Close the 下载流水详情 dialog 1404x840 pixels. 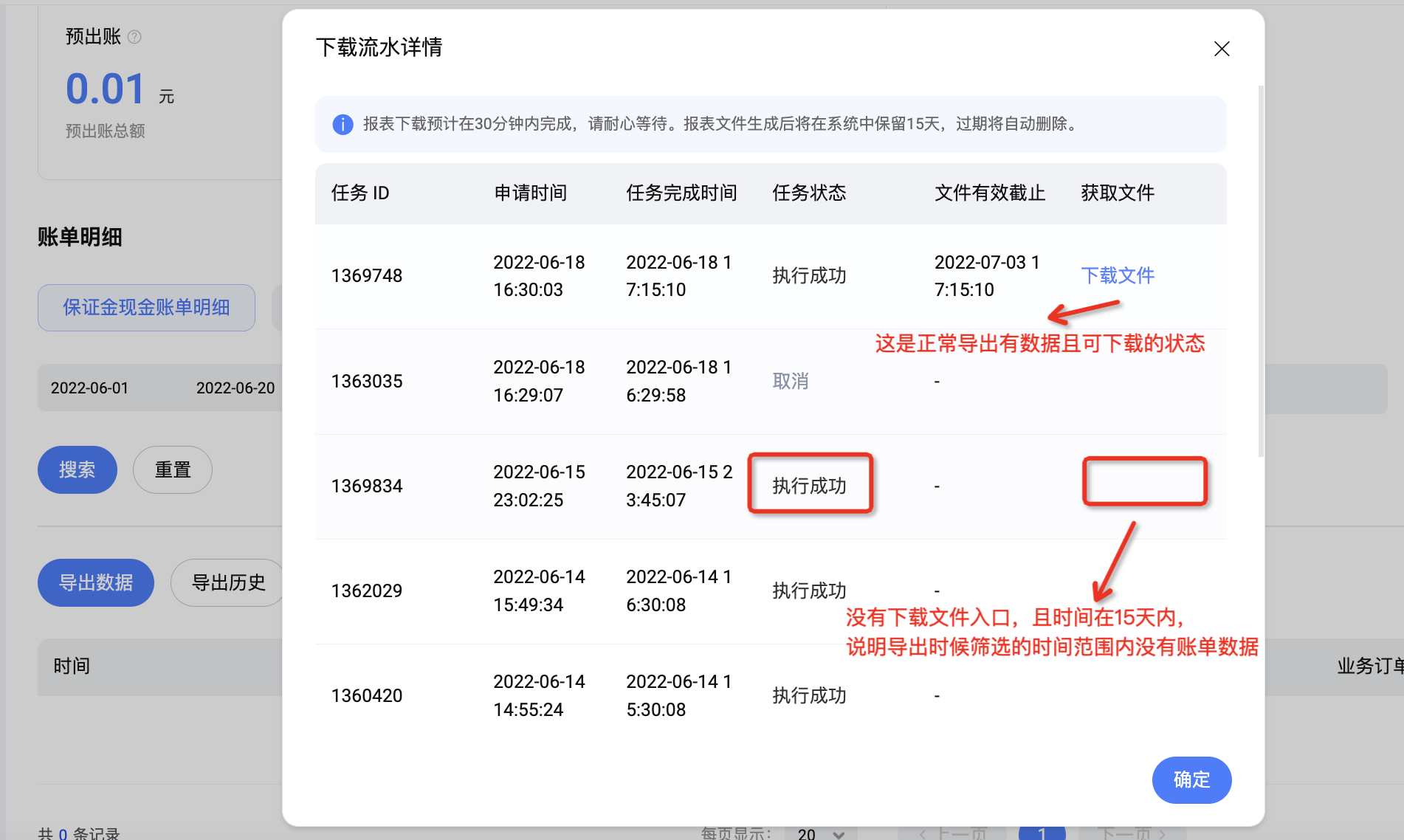tap(1222, 49)
